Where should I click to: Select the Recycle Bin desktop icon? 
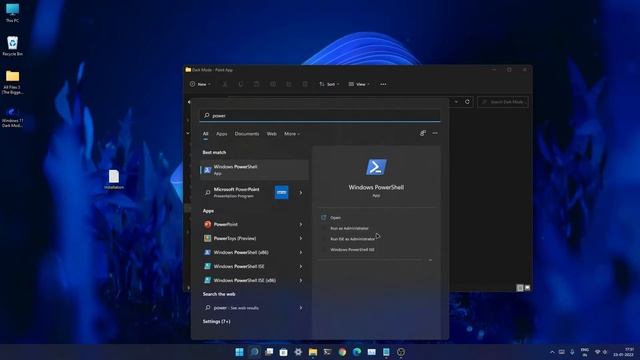click(x=12, y=46)
